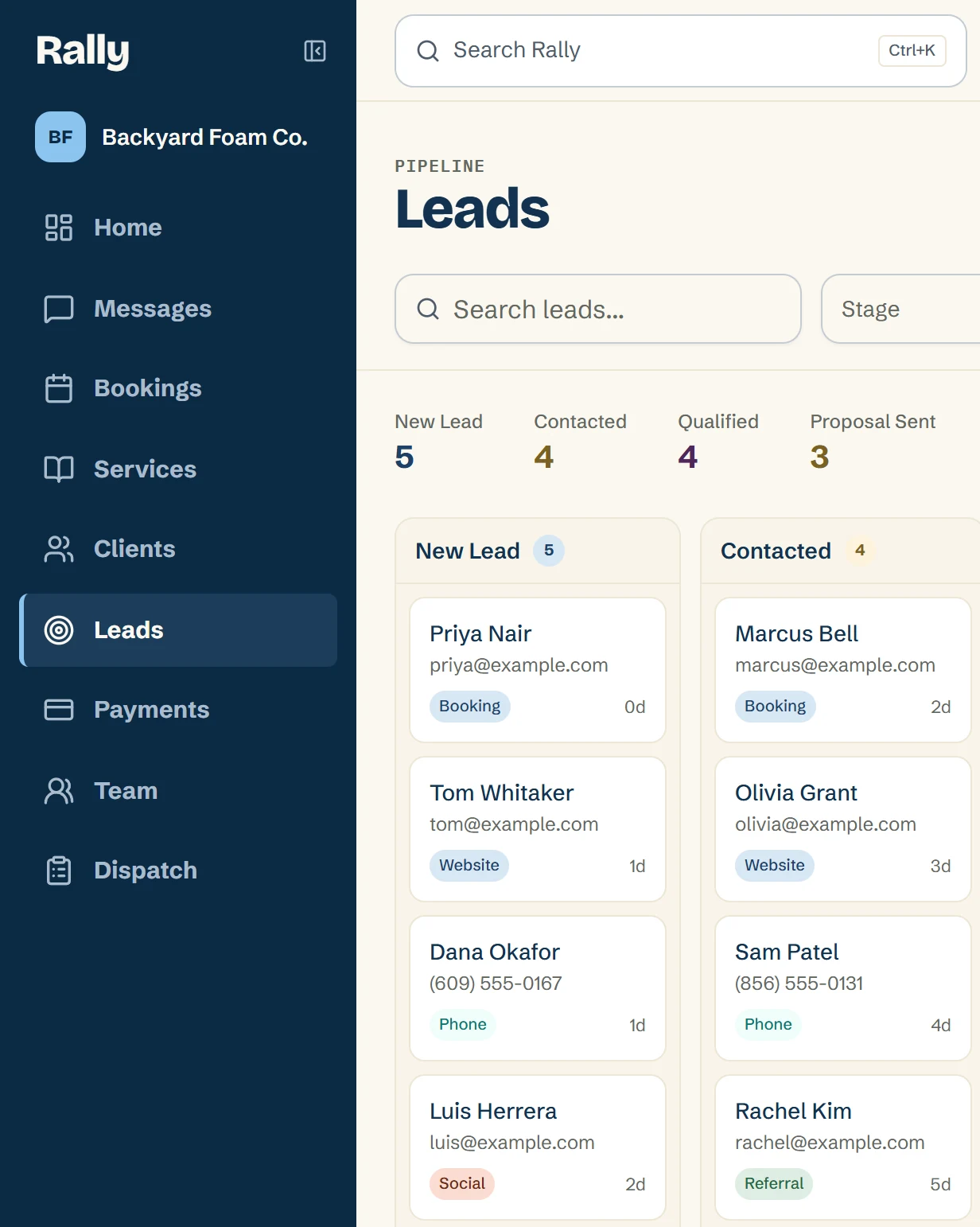Click marcus@example.com email
The height and width of the screenshot is (1227, 980).
835,665
